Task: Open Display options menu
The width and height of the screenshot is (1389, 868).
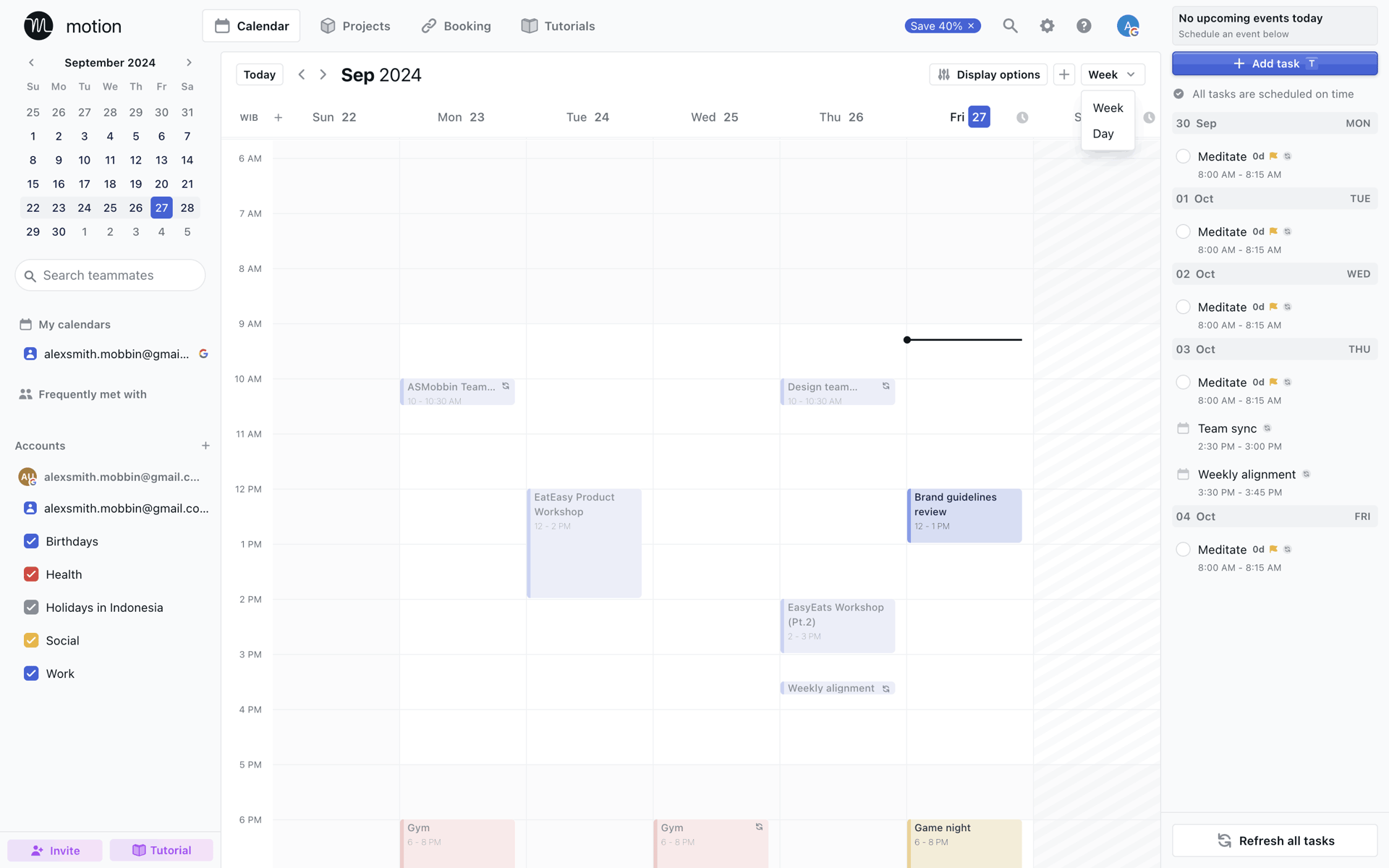Action: point(988,75)
